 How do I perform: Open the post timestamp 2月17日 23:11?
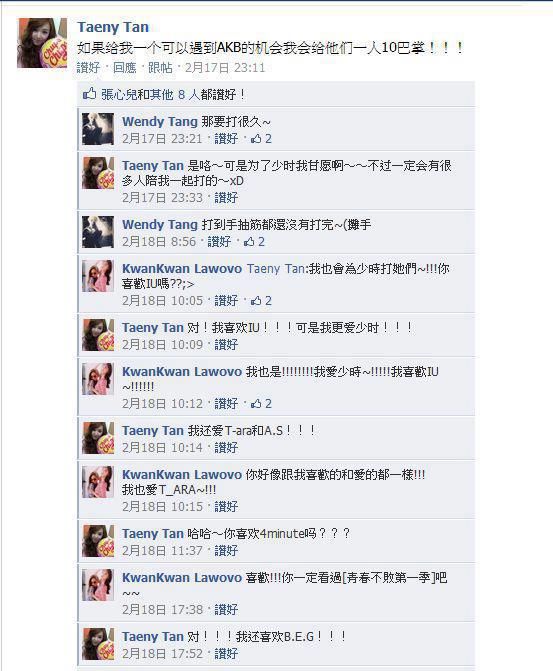(225, 68)
